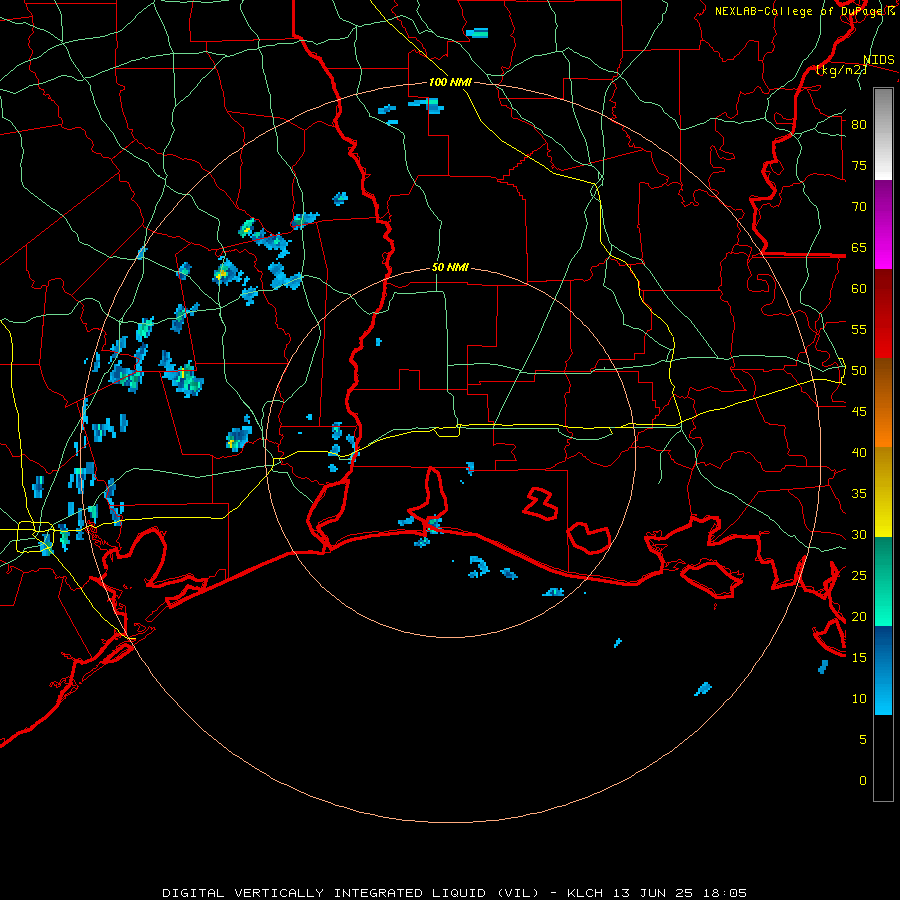The width and height of the screenshot is (900, 900).
Task: Click the 50 value on the color scale
Action: pos(859,371)
